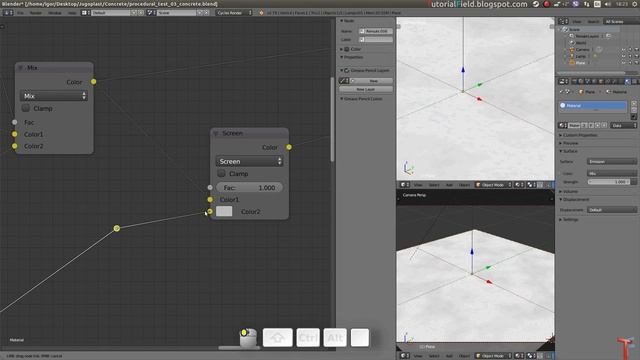Click the Blender logo icon in header
640x360 pixels.
coord(261,13)
